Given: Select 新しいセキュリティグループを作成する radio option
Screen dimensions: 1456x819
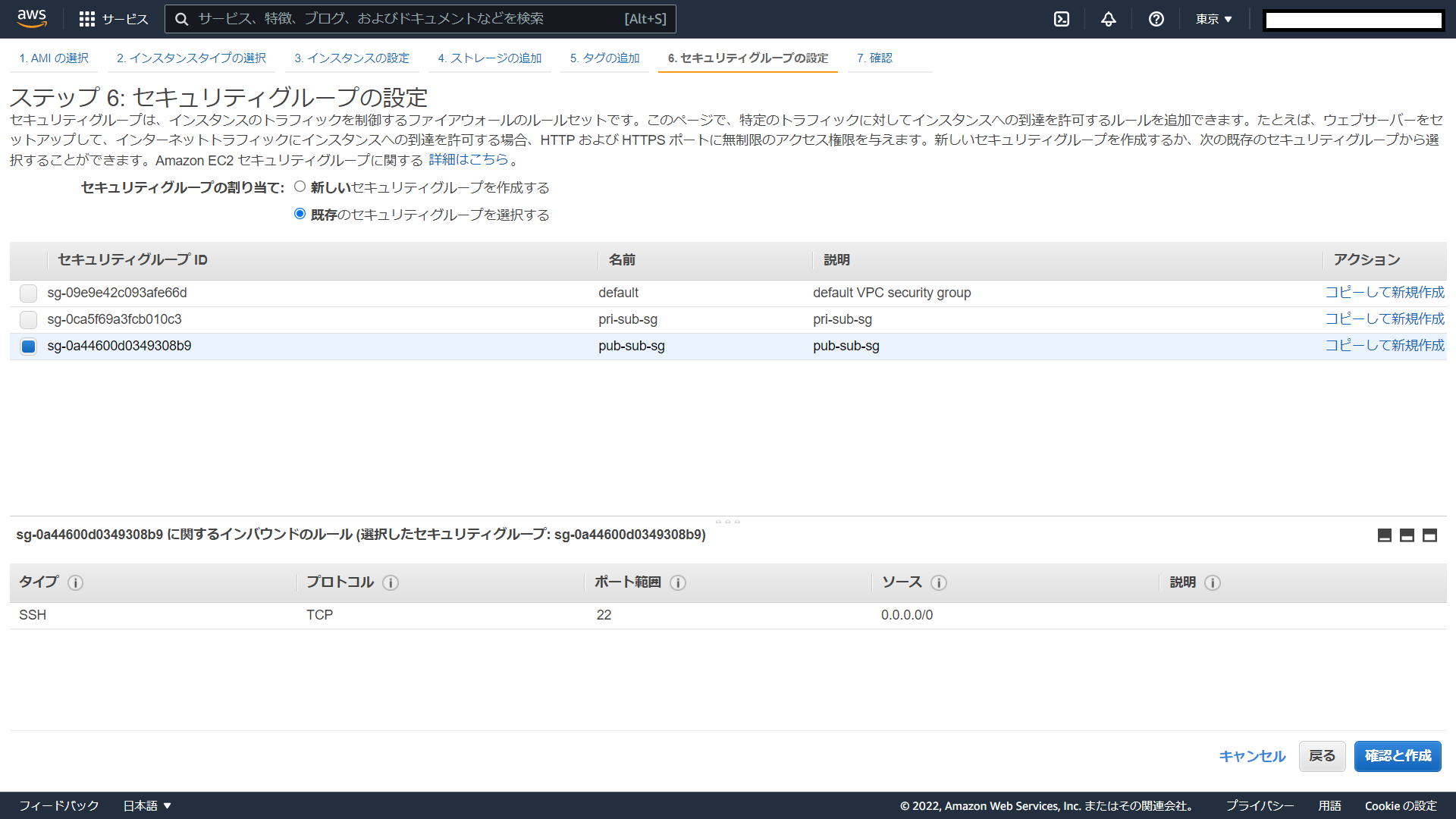Looking at the screenshot, I should pos(300,187).
